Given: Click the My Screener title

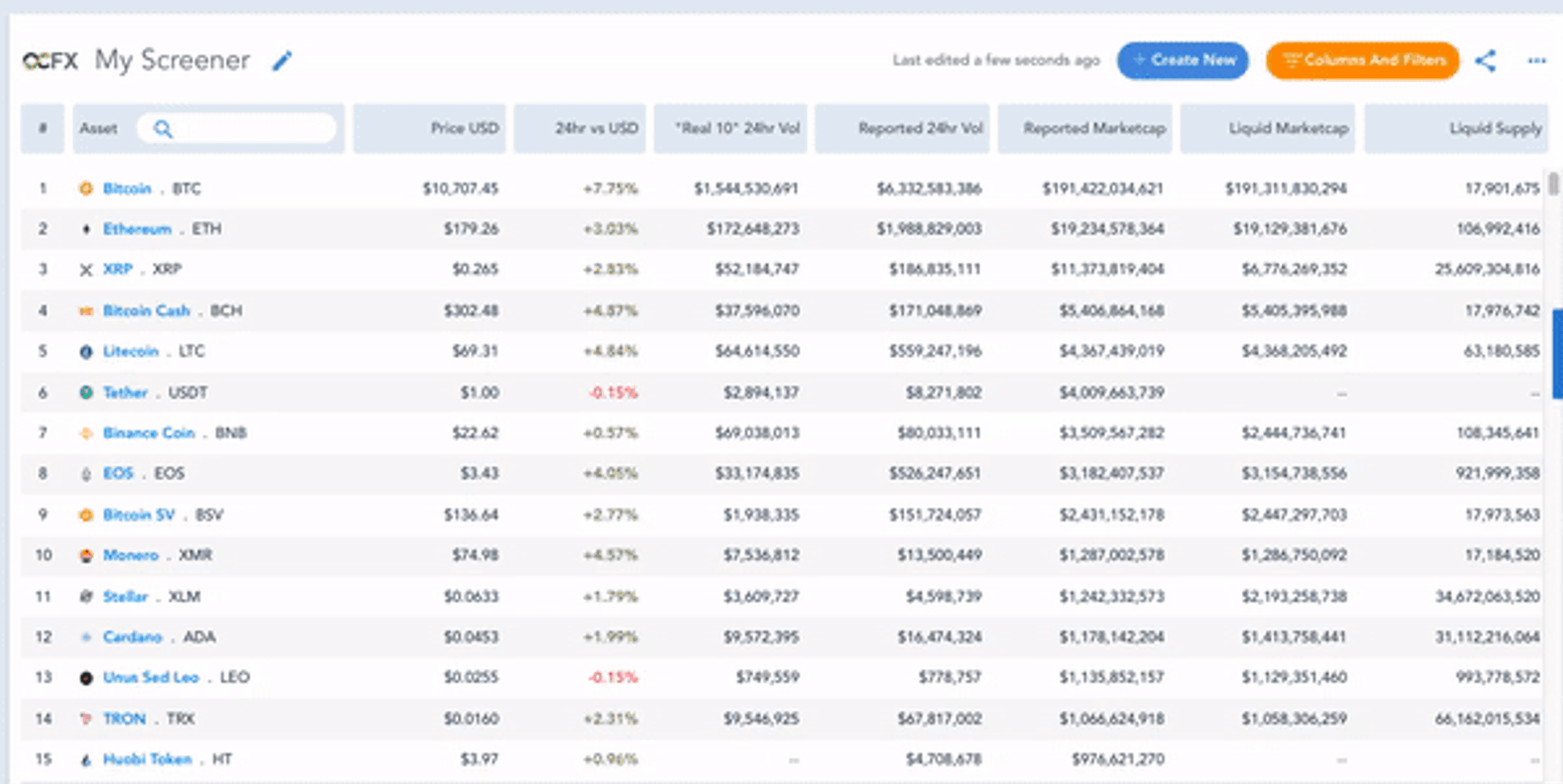Looking at the screenshot, I should (x=172, y=61).
